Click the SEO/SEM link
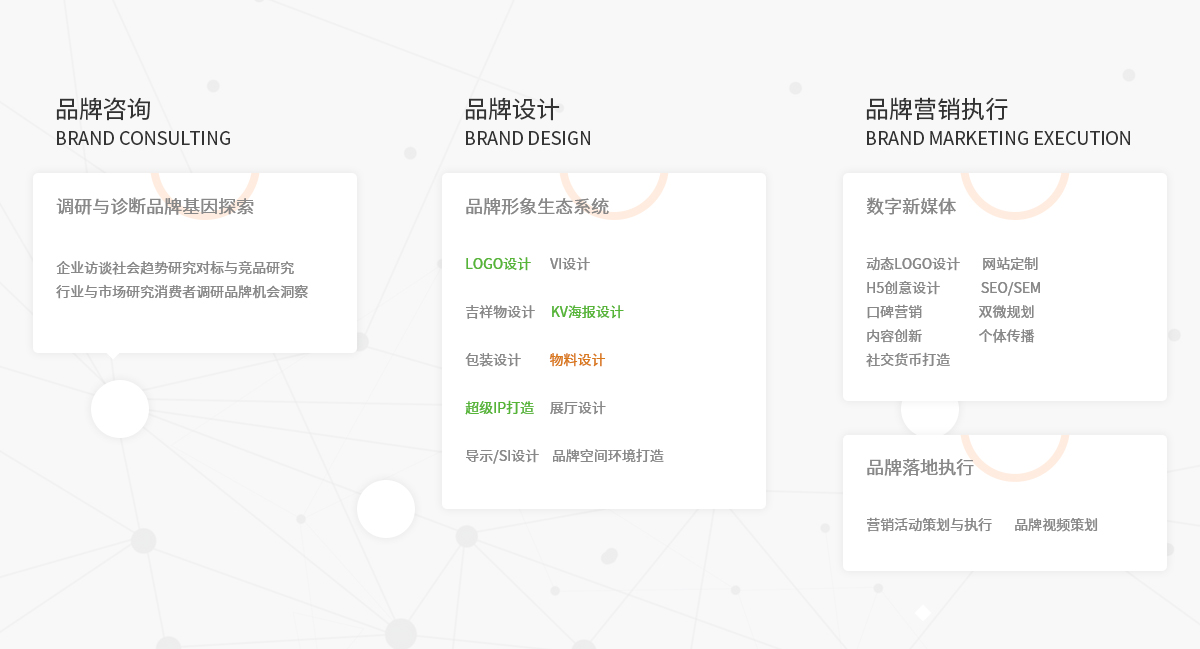 tap(1010, 288)
